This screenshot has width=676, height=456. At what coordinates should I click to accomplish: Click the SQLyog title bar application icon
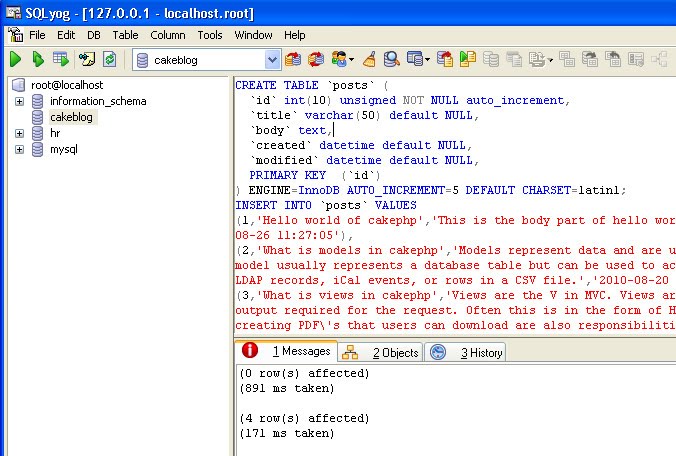pyautogui.click(x=13, y=12)
